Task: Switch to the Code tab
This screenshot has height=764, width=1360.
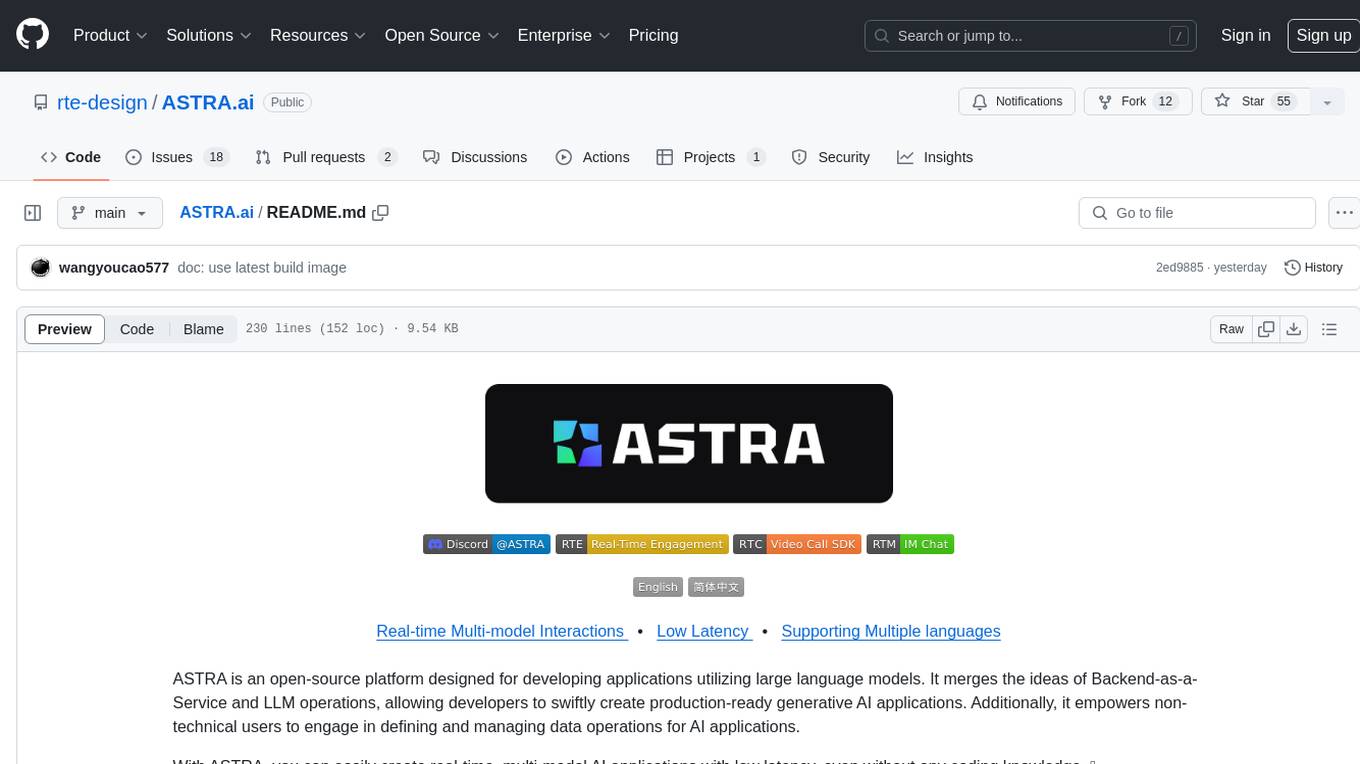Action: [x=70, y=157]
